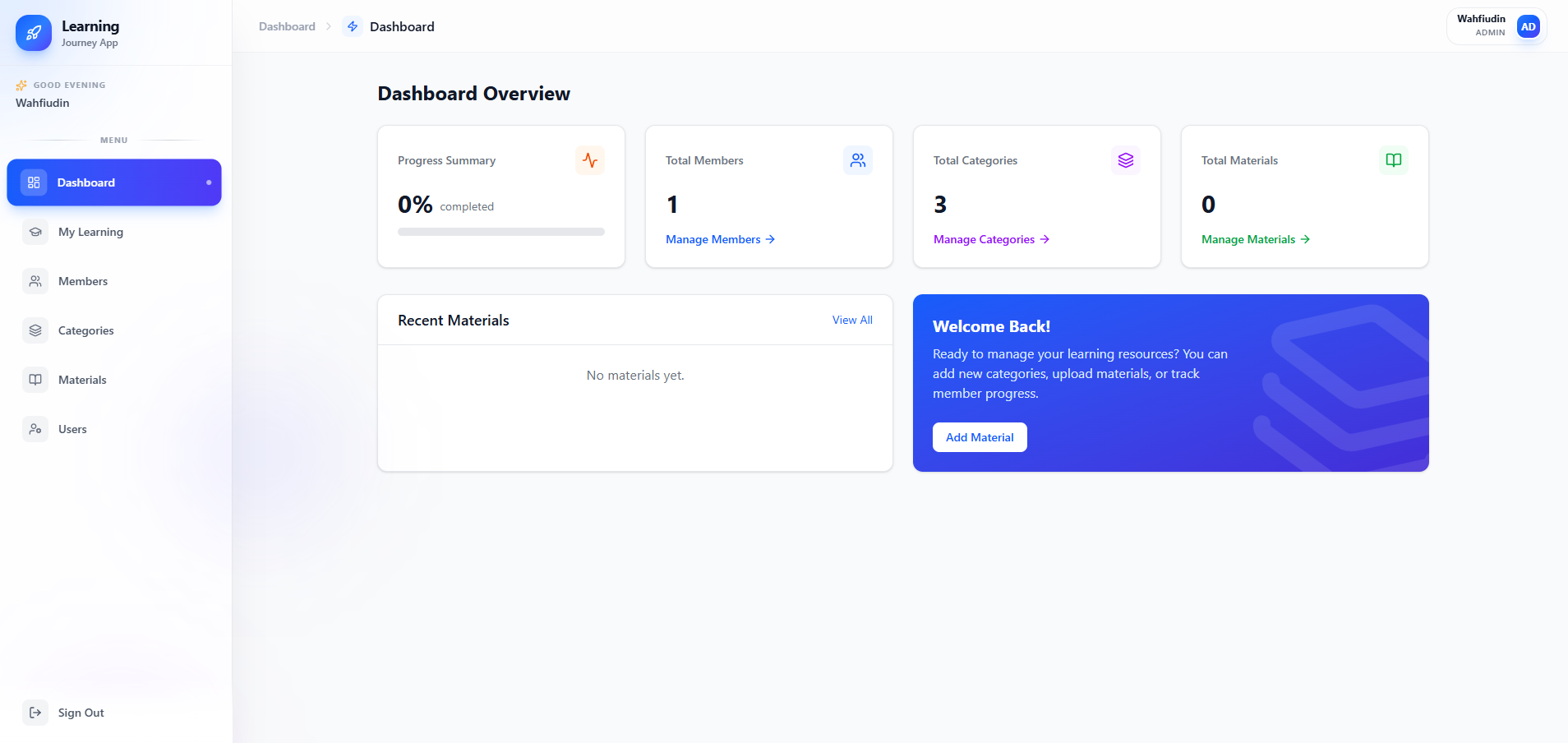Click the Wahfiudin name under the greeting
This screenshot has height=743, width=1568.
click(43, 103)
